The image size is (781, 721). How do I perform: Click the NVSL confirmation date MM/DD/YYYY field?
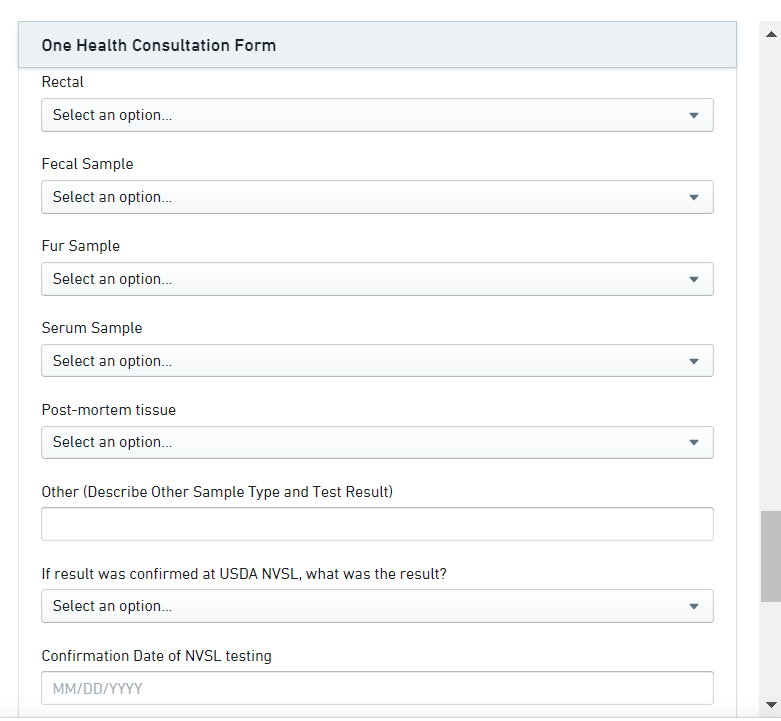pos(377,688)
